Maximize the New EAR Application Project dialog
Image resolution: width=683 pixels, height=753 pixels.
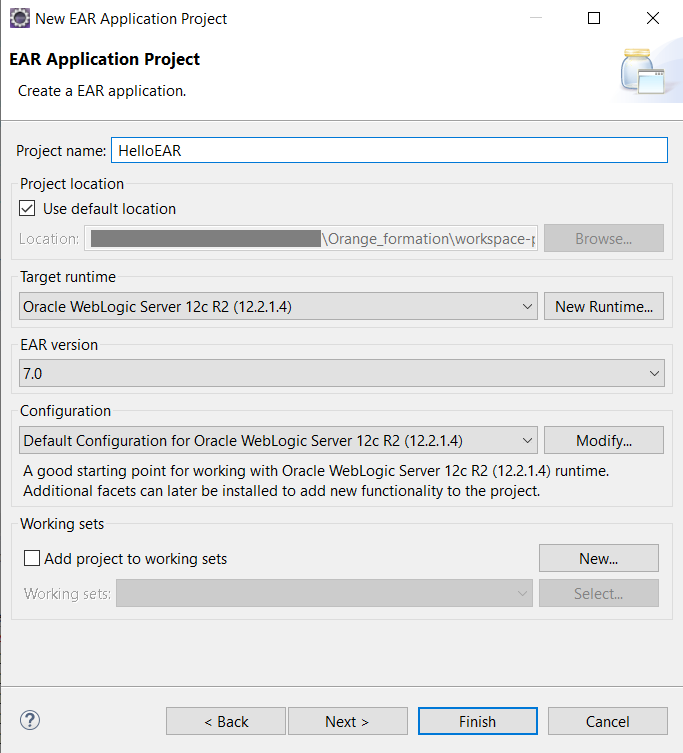click(594, 18)
